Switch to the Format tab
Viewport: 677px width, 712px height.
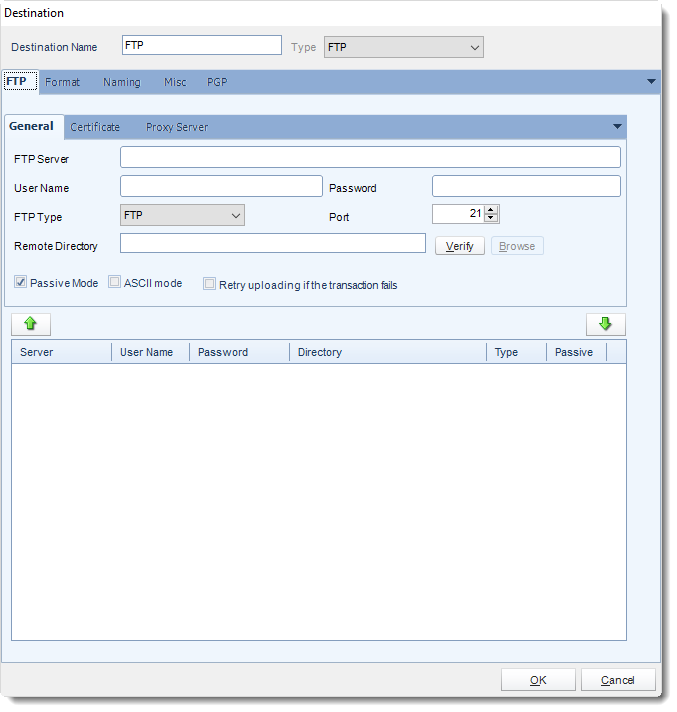pos(62,82)
